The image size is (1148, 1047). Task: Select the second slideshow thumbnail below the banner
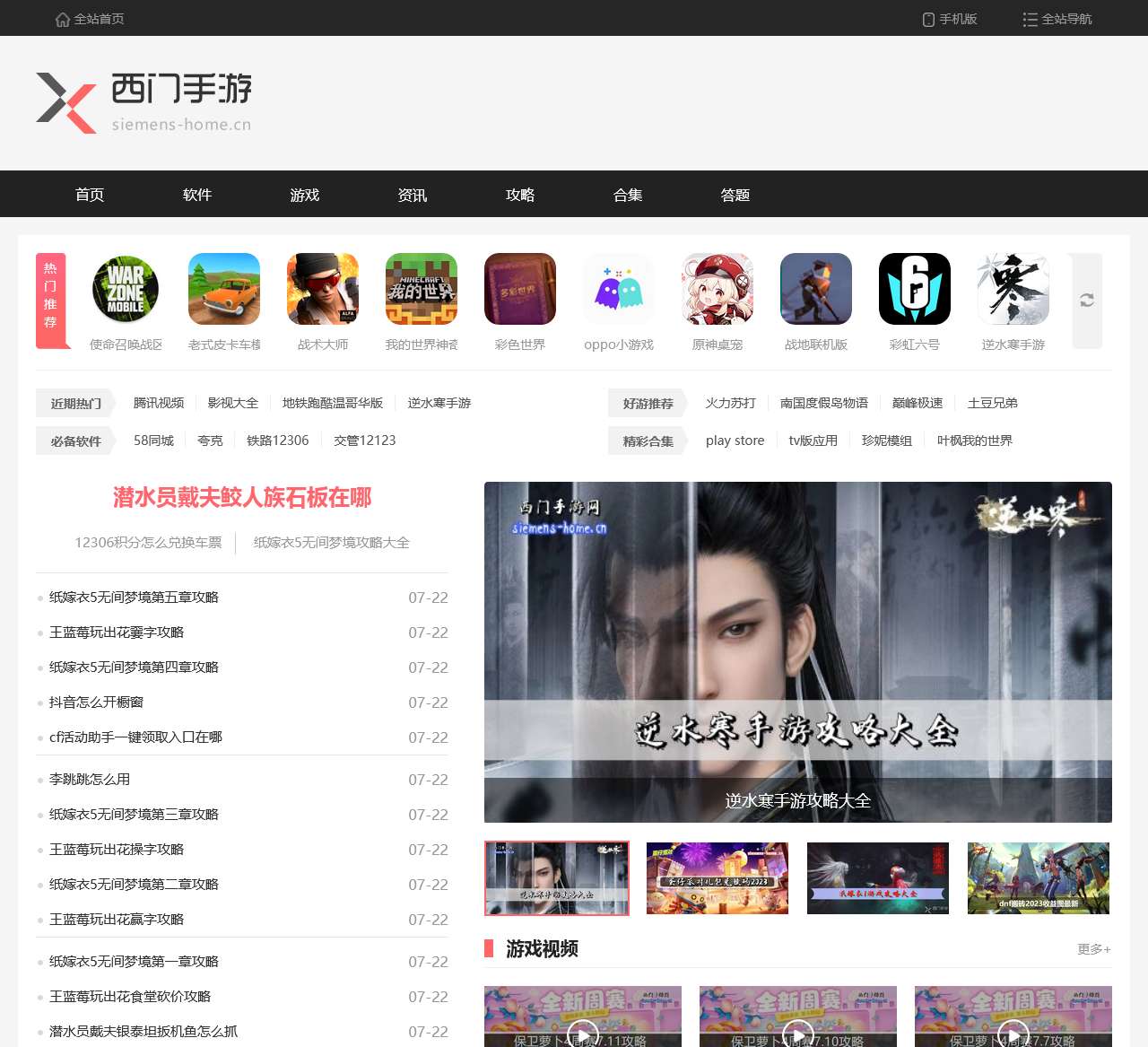[717, 878]
